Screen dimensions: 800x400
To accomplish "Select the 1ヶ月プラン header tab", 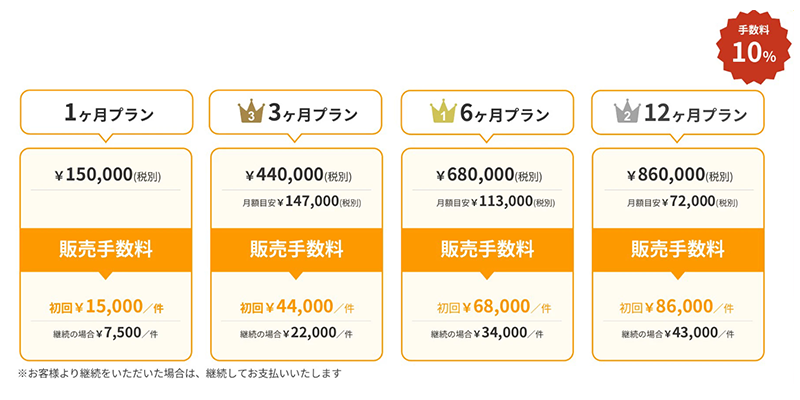I will click(x=107, y=114).
